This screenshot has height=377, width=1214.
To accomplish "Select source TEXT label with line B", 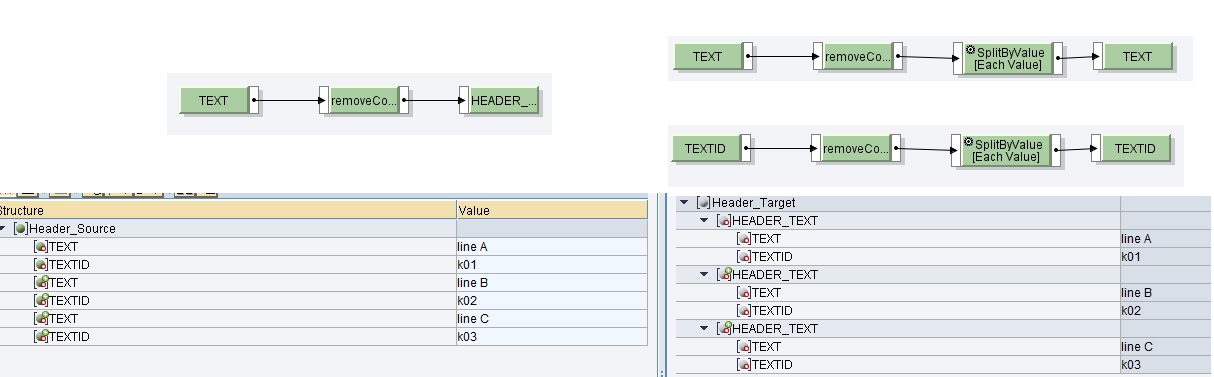I will [x=63, y=283].
